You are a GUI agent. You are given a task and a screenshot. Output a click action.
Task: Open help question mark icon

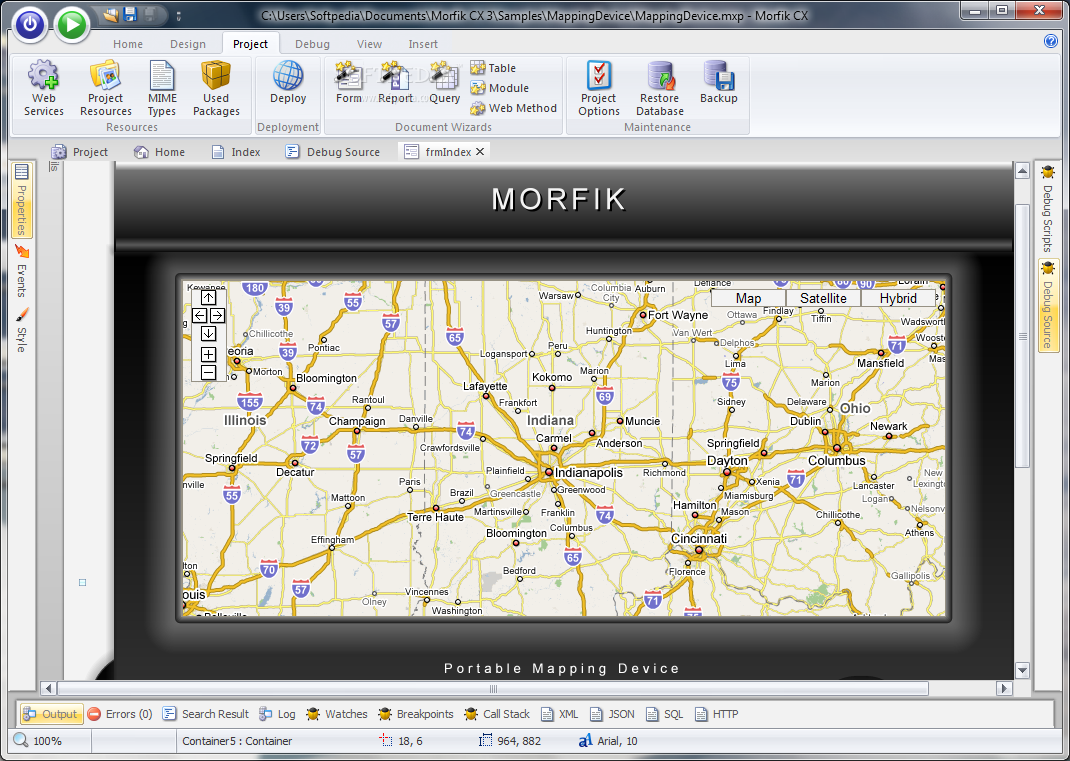point(1051,41)
